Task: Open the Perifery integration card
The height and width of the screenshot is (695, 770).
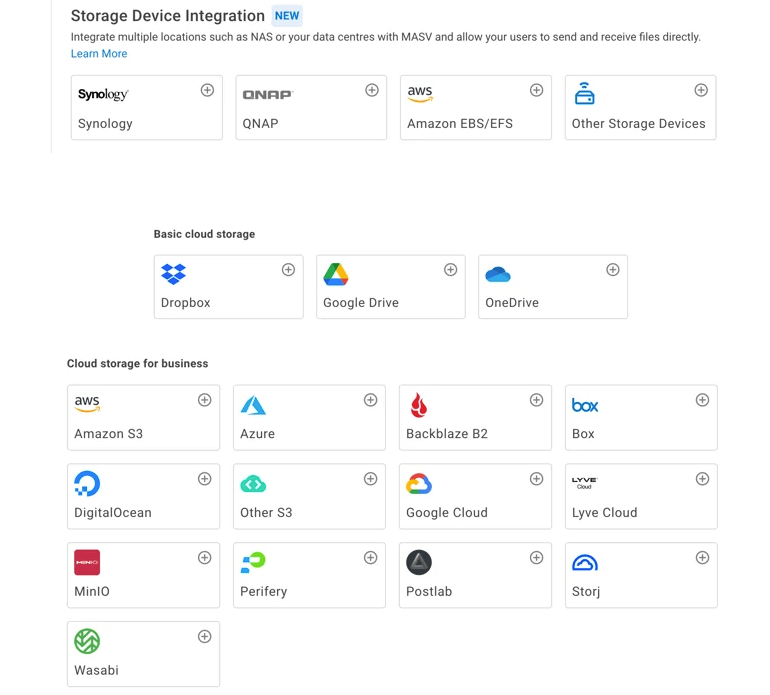Action: pyautogui.click(x=309, y=576)
